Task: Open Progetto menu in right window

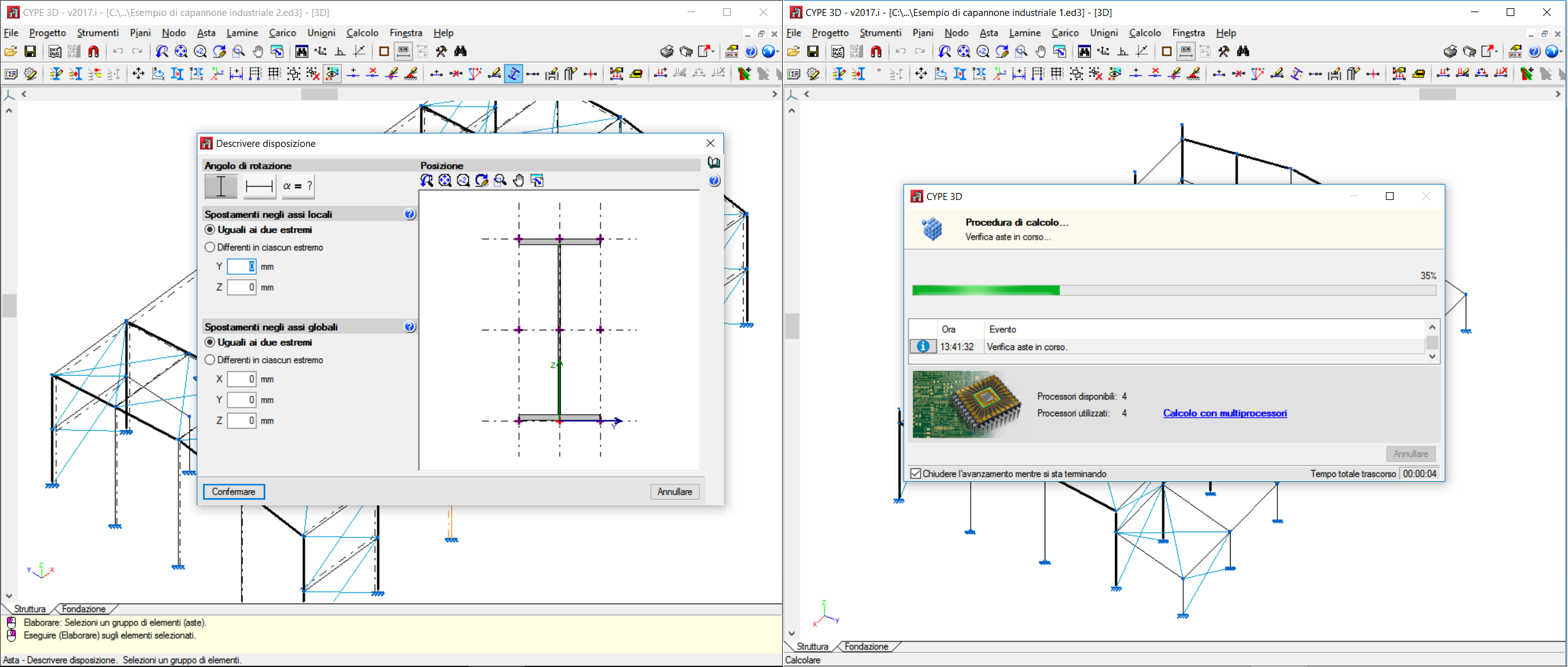Action: [830, 33]
